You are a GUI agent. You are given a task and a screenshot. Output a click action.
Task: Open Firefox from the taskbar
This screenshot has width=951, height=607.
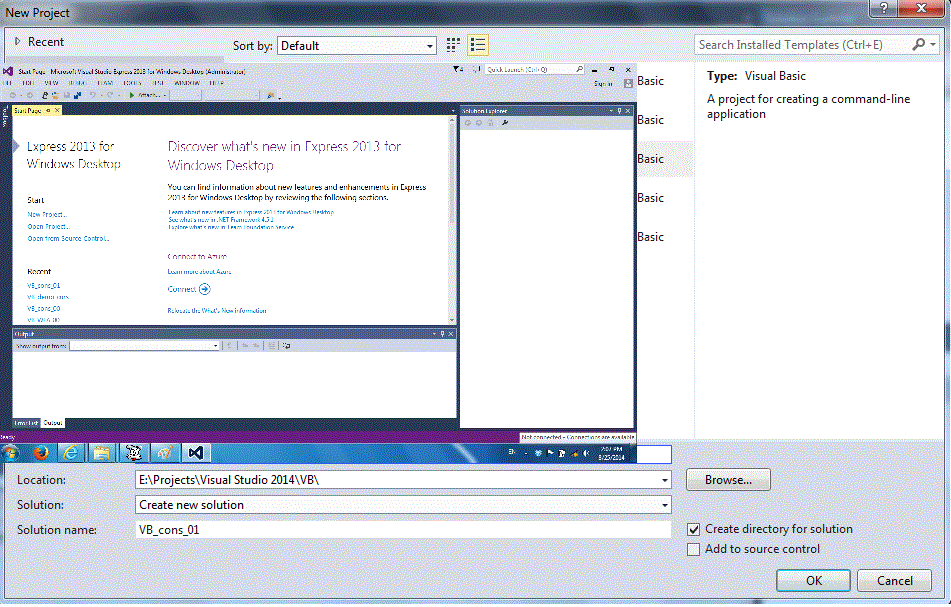click(x=41, y=453)
